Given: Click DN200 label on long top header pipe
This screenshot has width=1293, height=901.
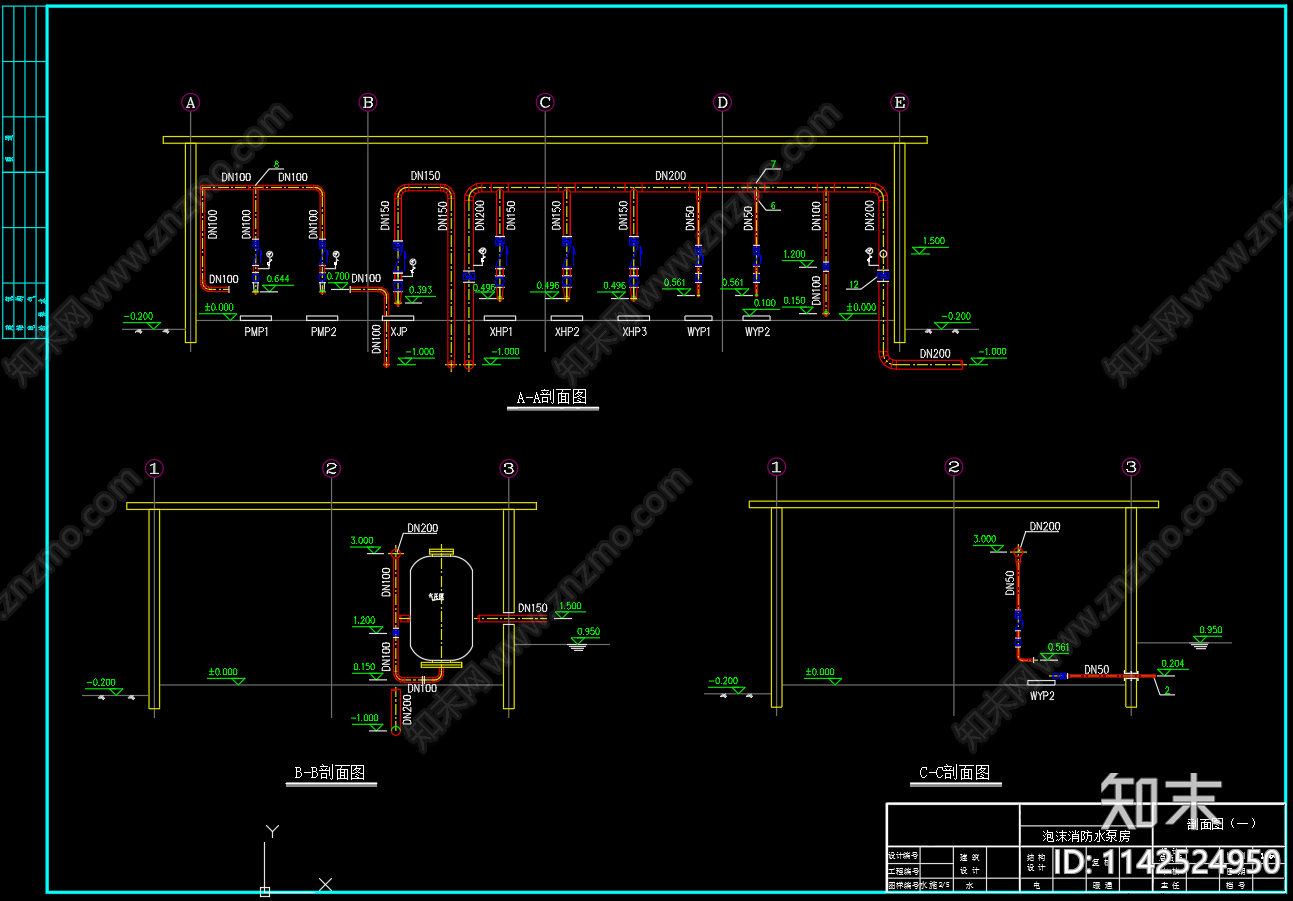Looking at the screenshot, I should [x=671, y=176].
